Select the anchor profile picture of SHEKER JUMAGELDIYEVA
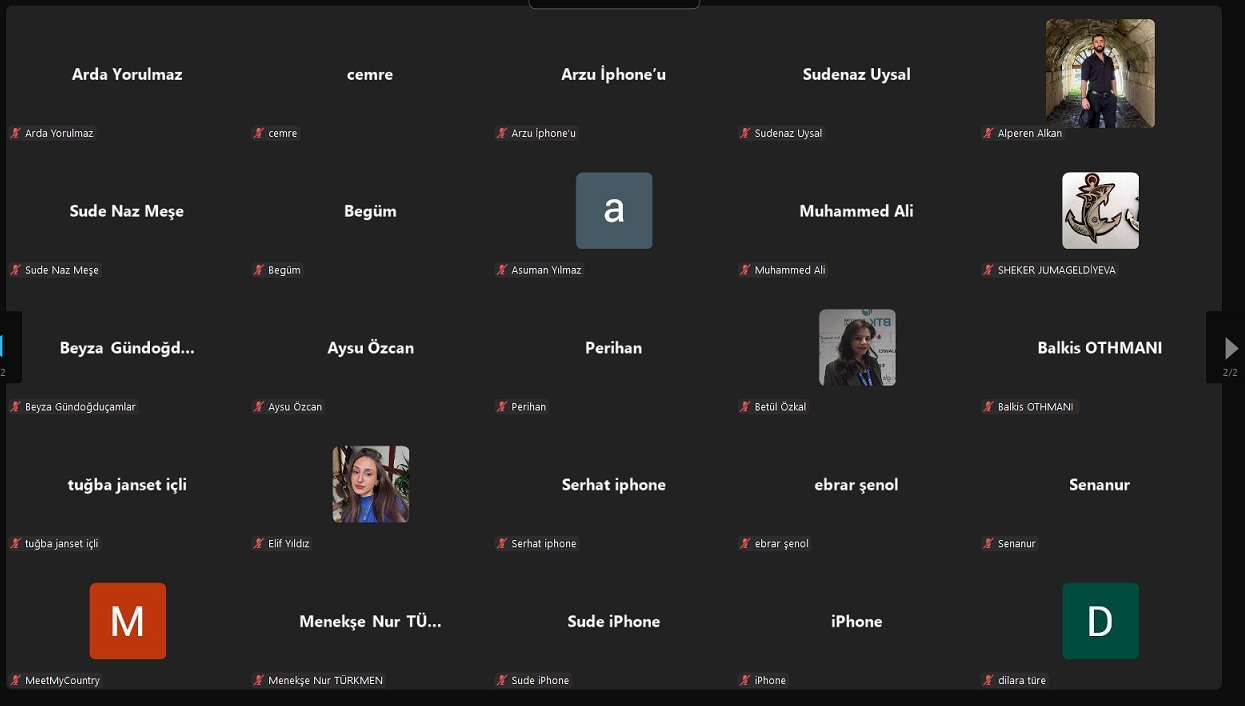This screenshot has width=1245, height=706. tap(1099, 210)
